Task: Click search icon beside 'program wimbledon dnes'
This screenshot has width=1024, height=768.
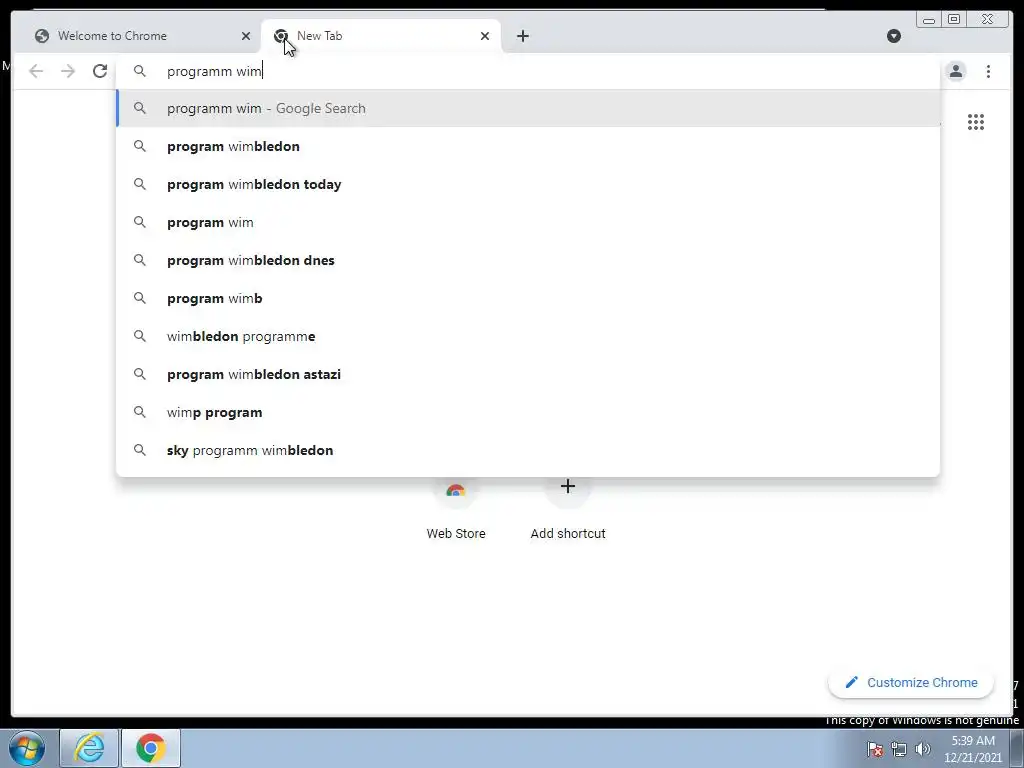Action: click(x=140, y=260)
